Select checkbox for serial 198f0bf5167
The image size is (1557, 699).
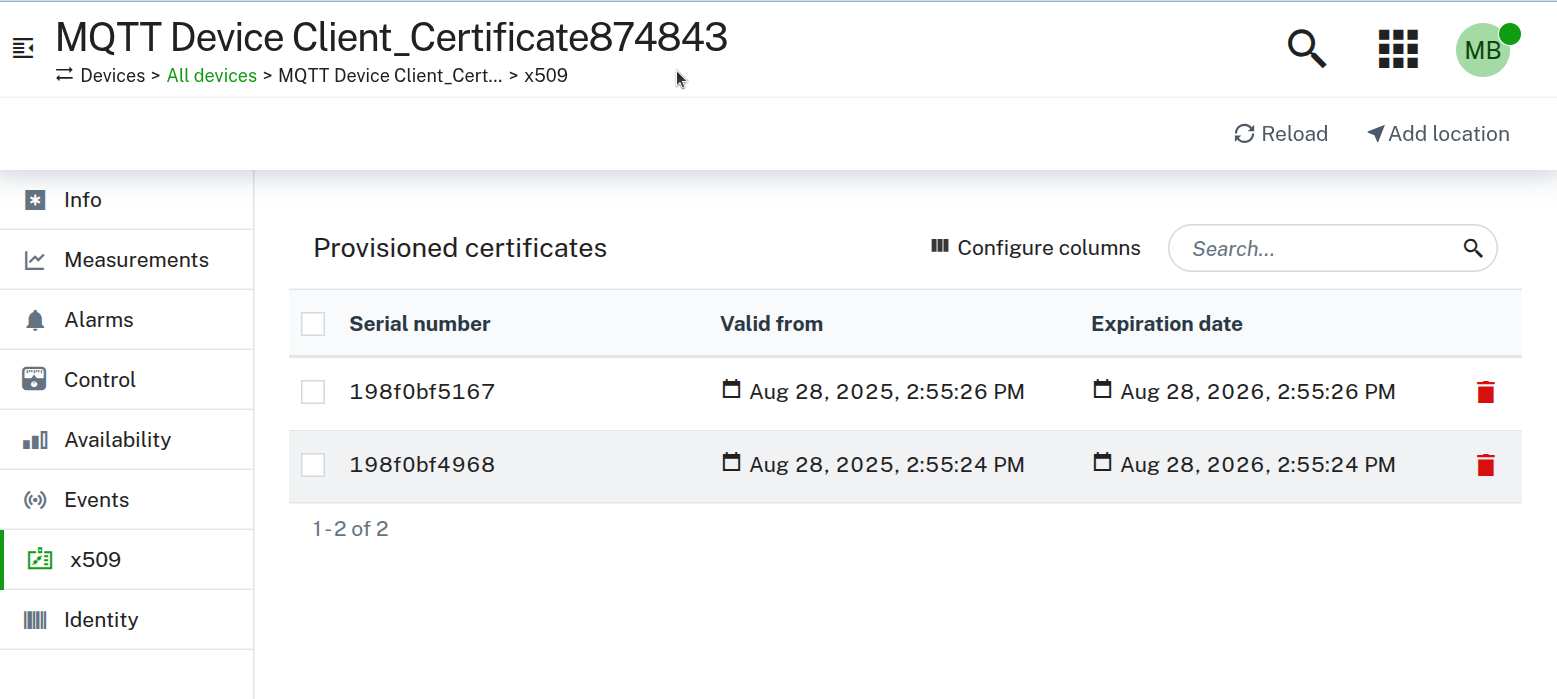click(313, 392)
